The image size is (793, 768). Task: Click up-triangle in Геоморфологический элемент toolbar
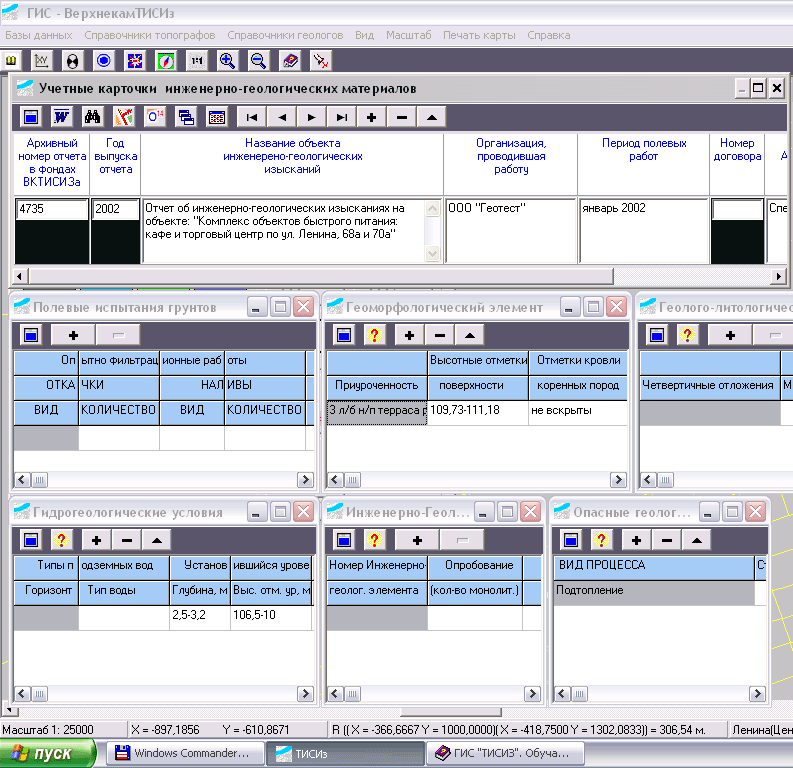[x=469, y=335]
